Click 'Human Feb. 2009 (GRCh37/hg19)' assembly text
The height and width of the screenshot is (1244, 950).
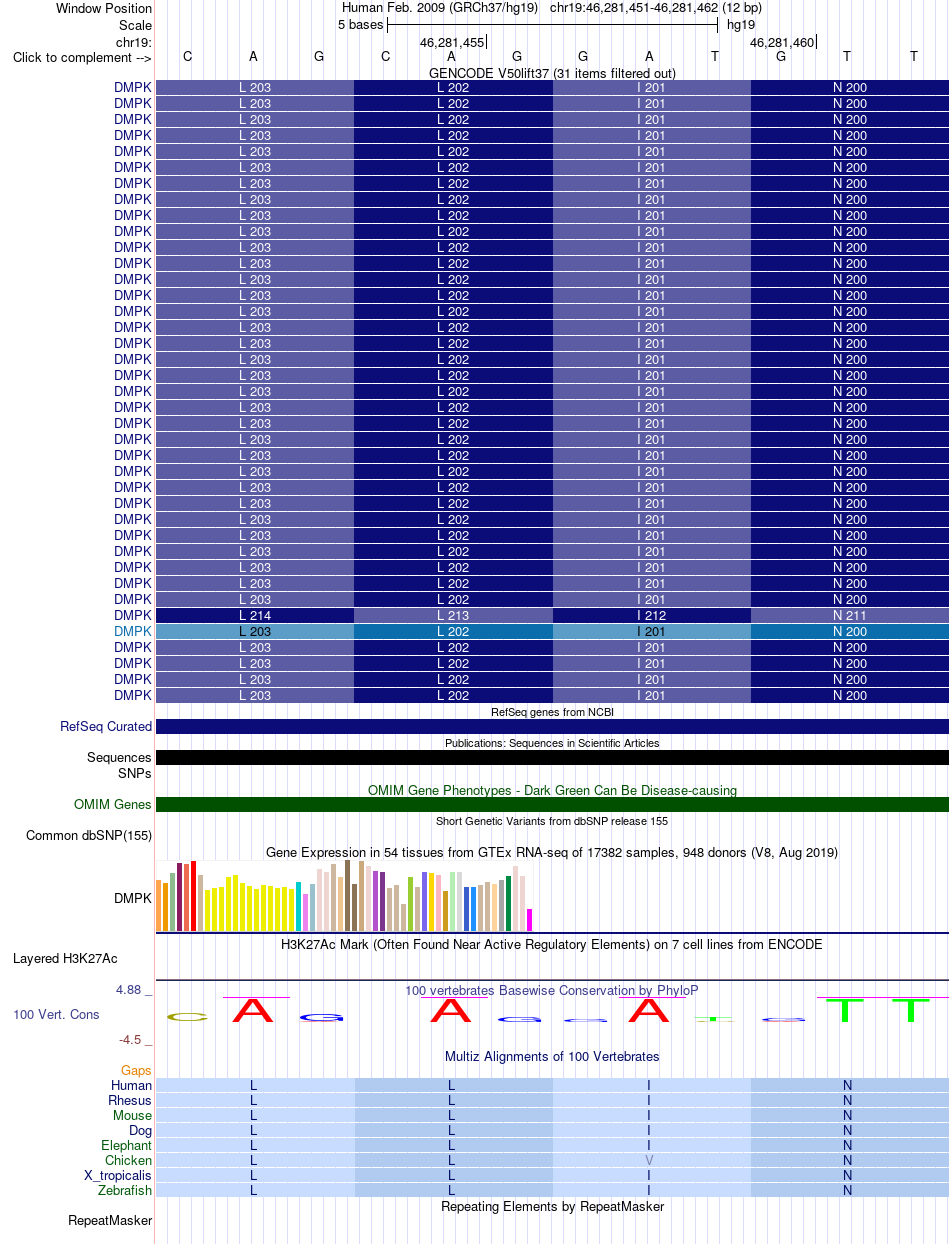point(440,7)
